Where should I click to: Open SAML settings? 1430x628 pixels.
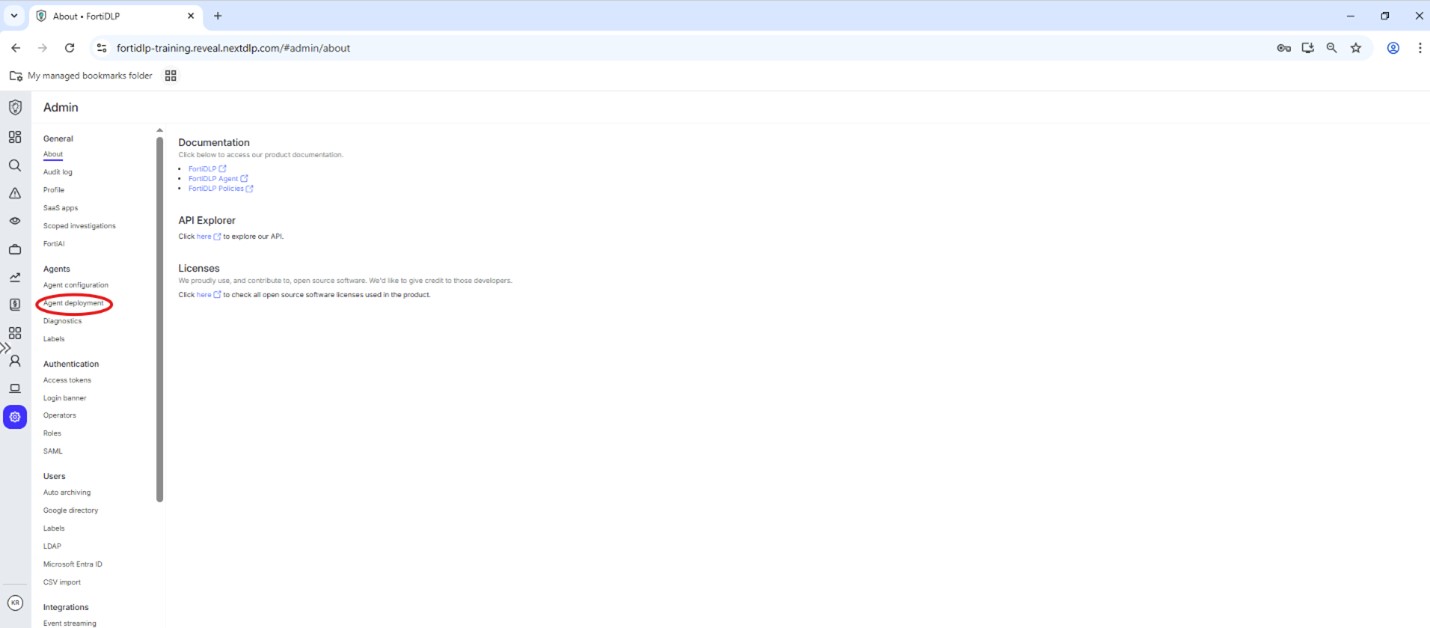pos(53,452)
